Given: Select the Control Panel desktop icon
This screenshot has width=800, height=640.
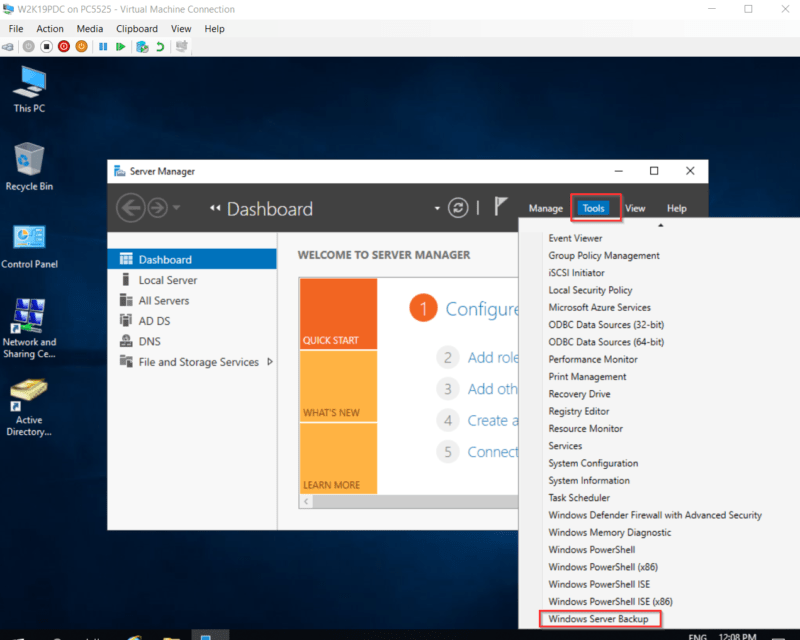Looking at the screenshot, I should click(x=29, y=247).
